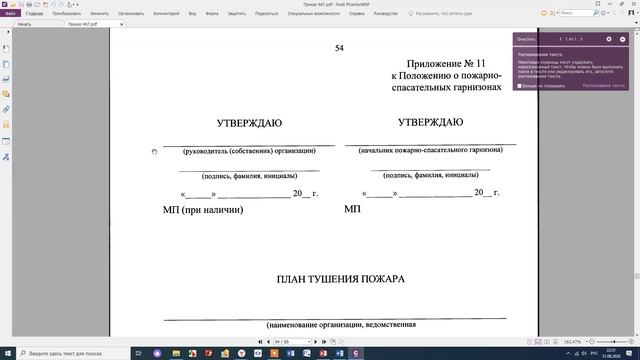The image size is (640, 360).
Task: Adjust the zoom slider handle
Action: point(614,342)
